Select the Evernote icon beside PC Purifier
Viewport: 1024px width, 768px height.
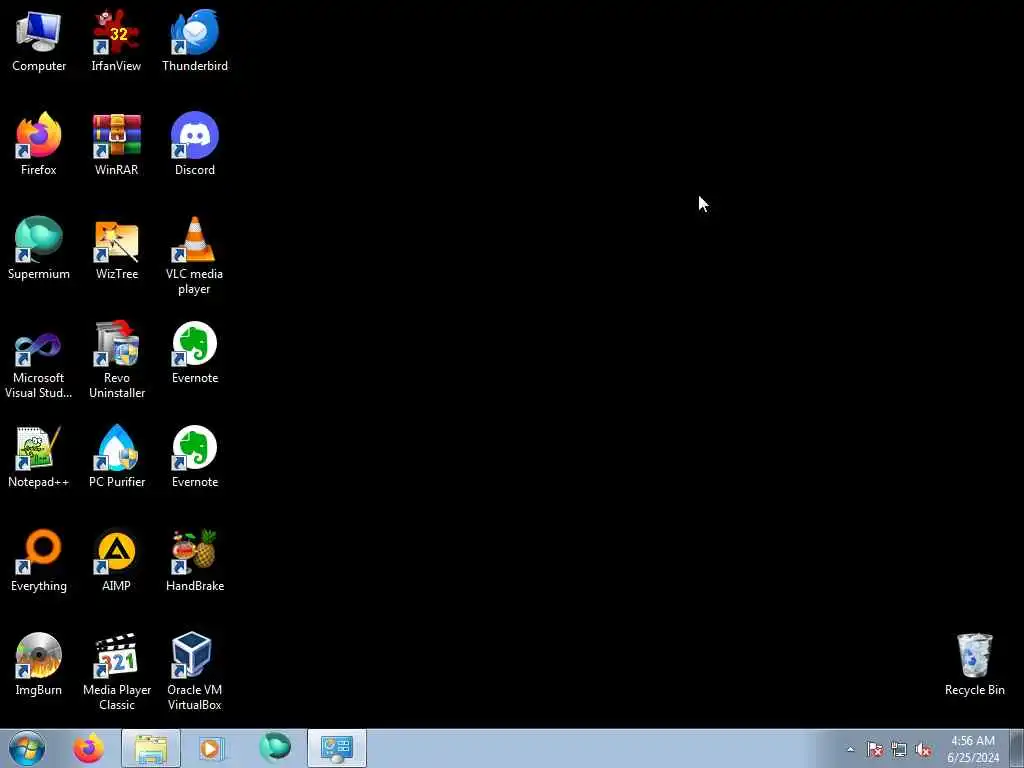pos(195,456)
